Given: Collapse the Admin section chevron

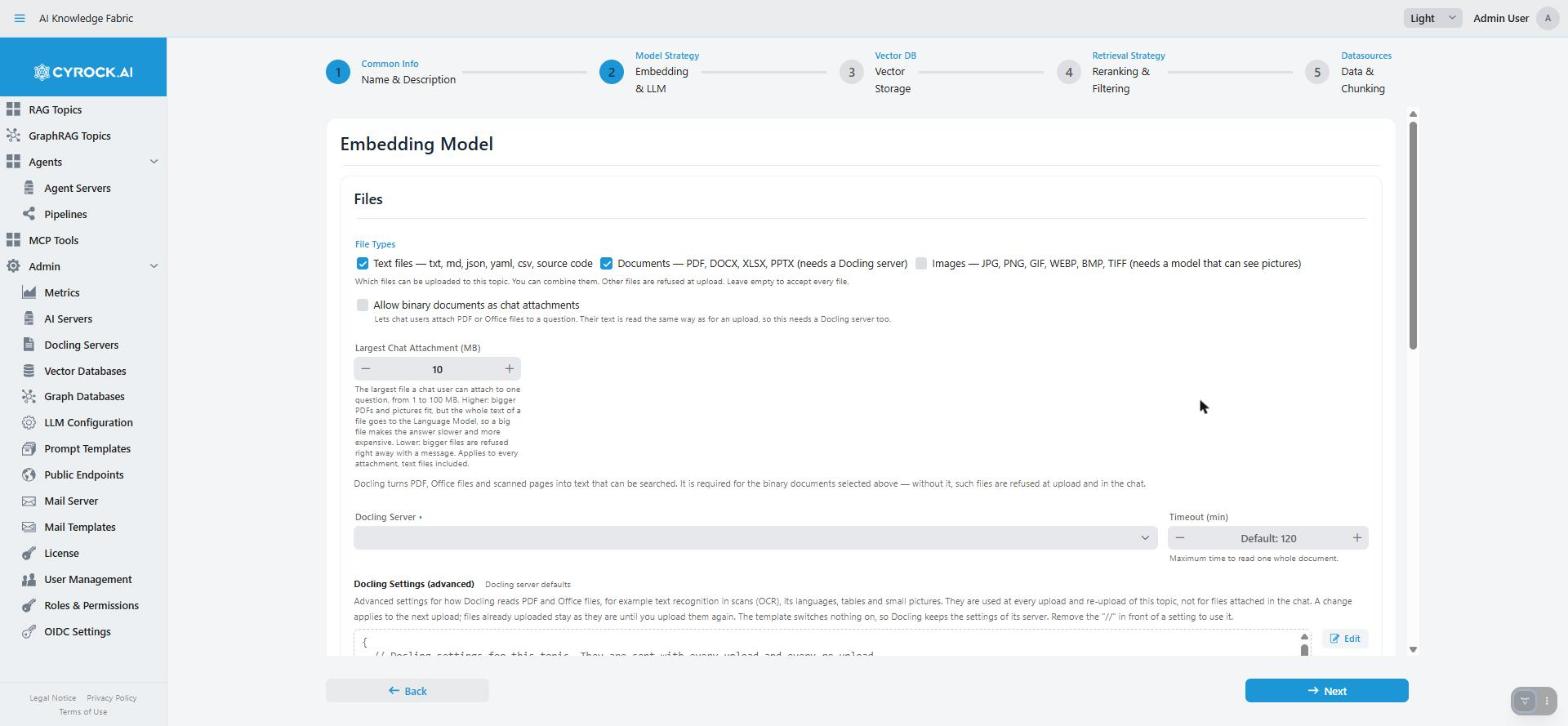Looking at the screenshot, I should tap(154, 266).
